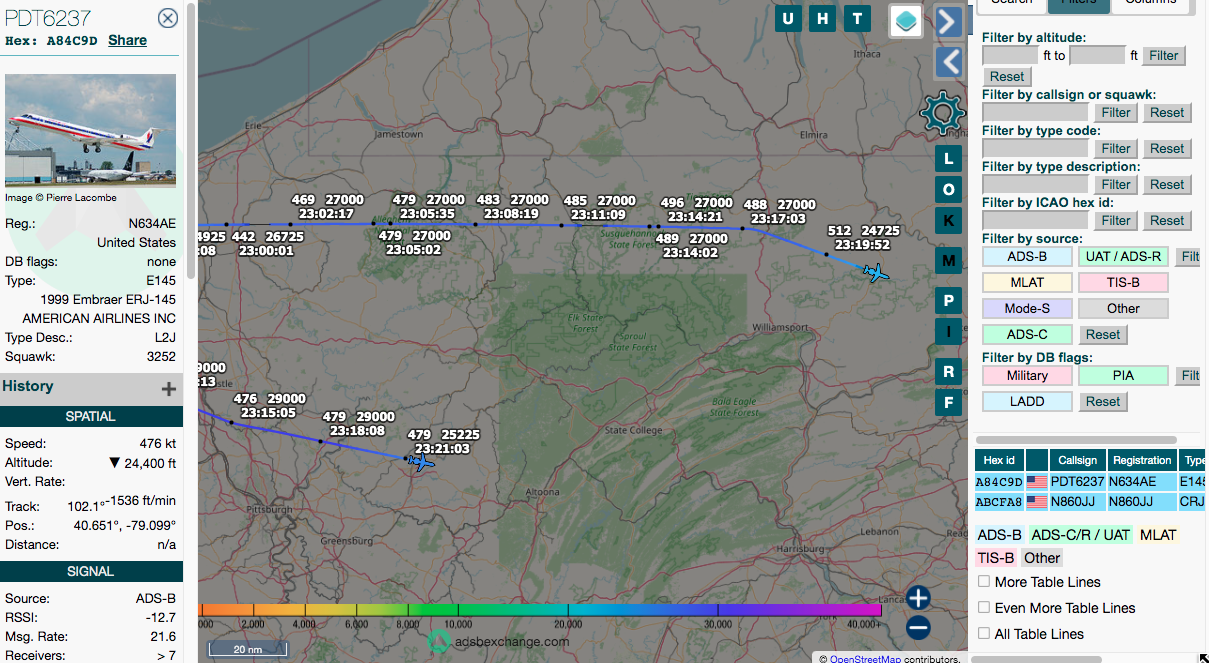Image resolution: width=1209 pixels, height=663 pixels.
Task: Reset the altitude filter
Action: (1007, 76)
